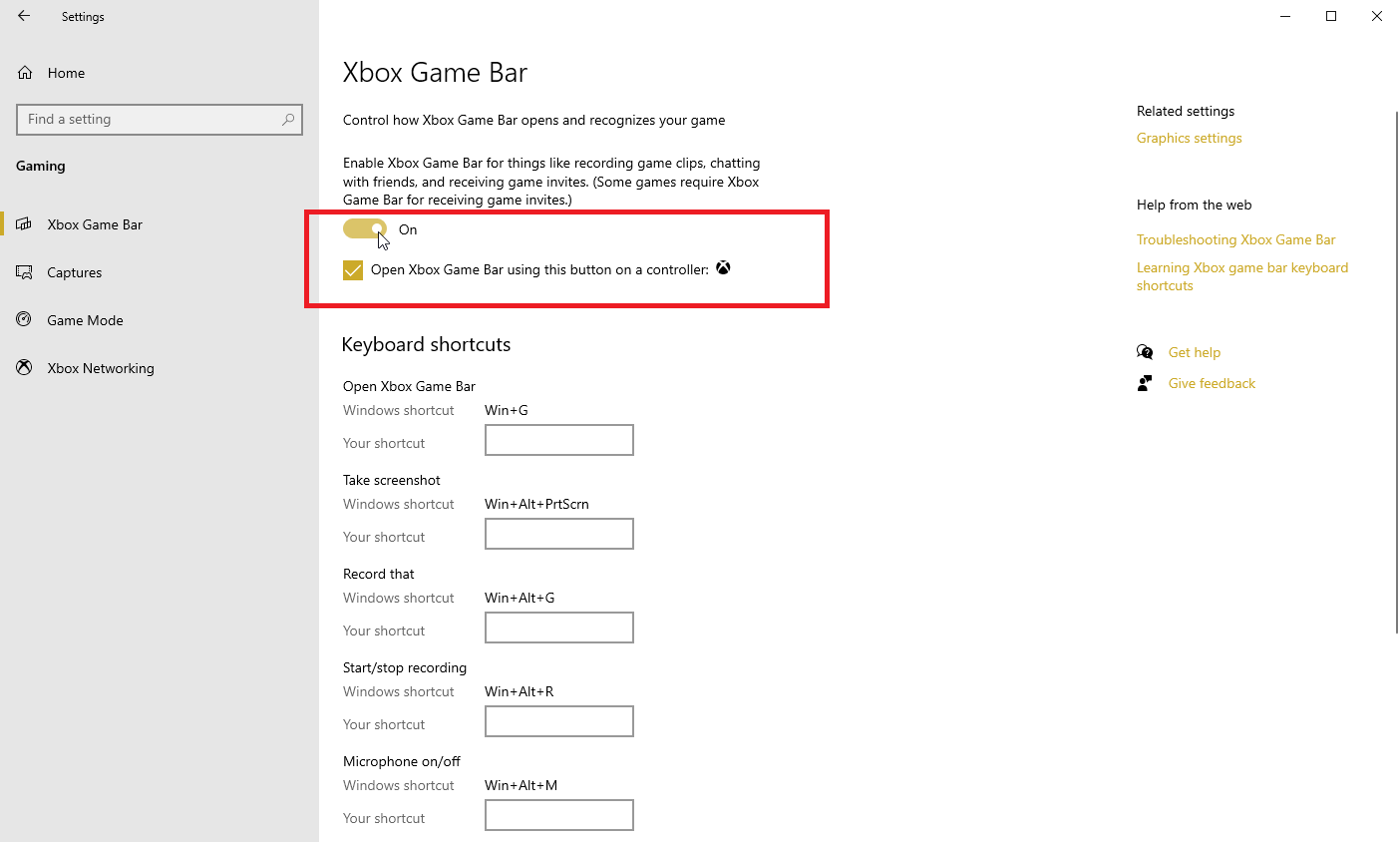Screen dimensions: 1400x842
Task: Click the Help from the web heading
Action: point(1194,205)
